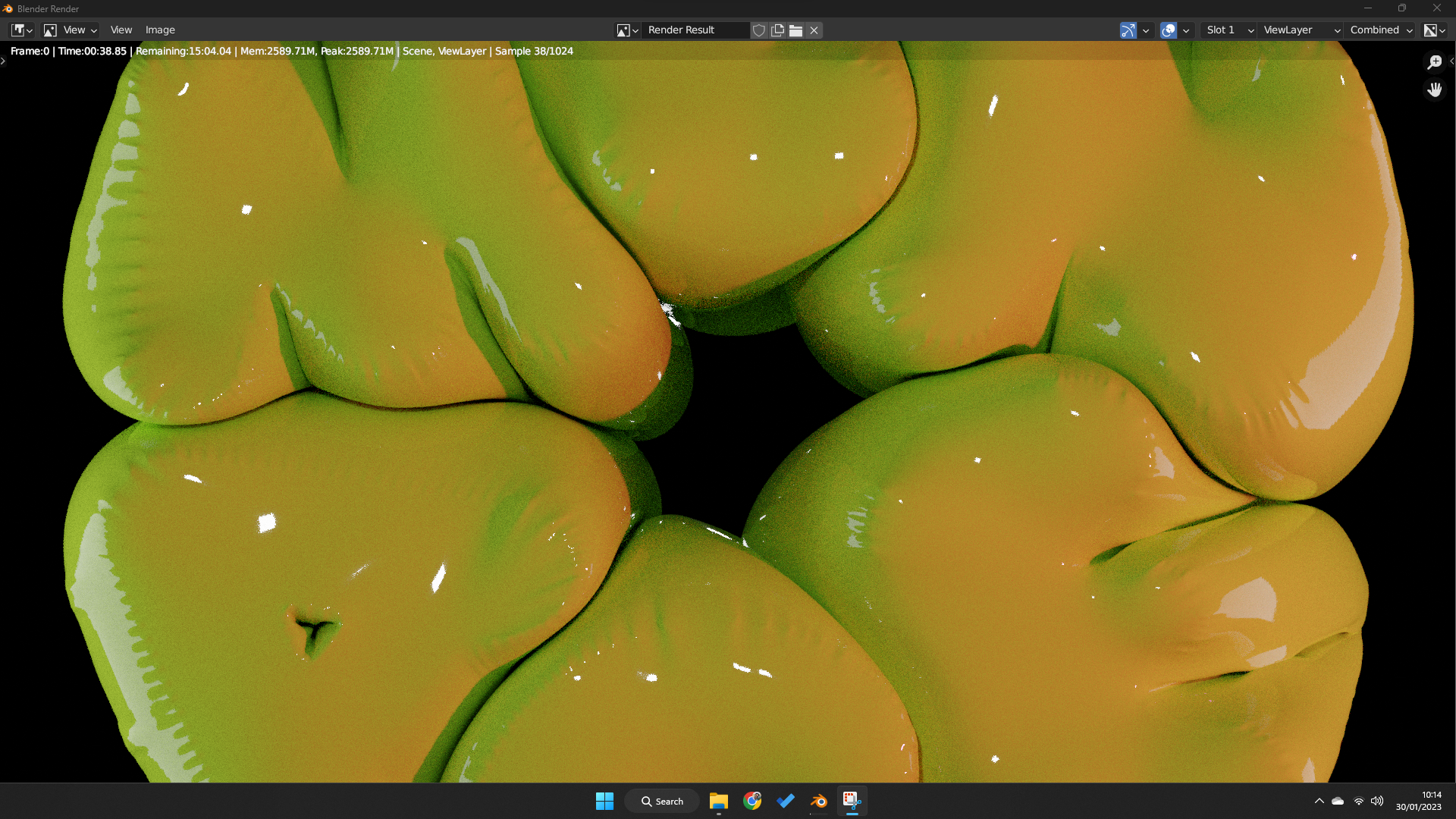Select the Zoom tool in the sidebar
This screenshot has width=1456, height=819.
[1435, 62]
